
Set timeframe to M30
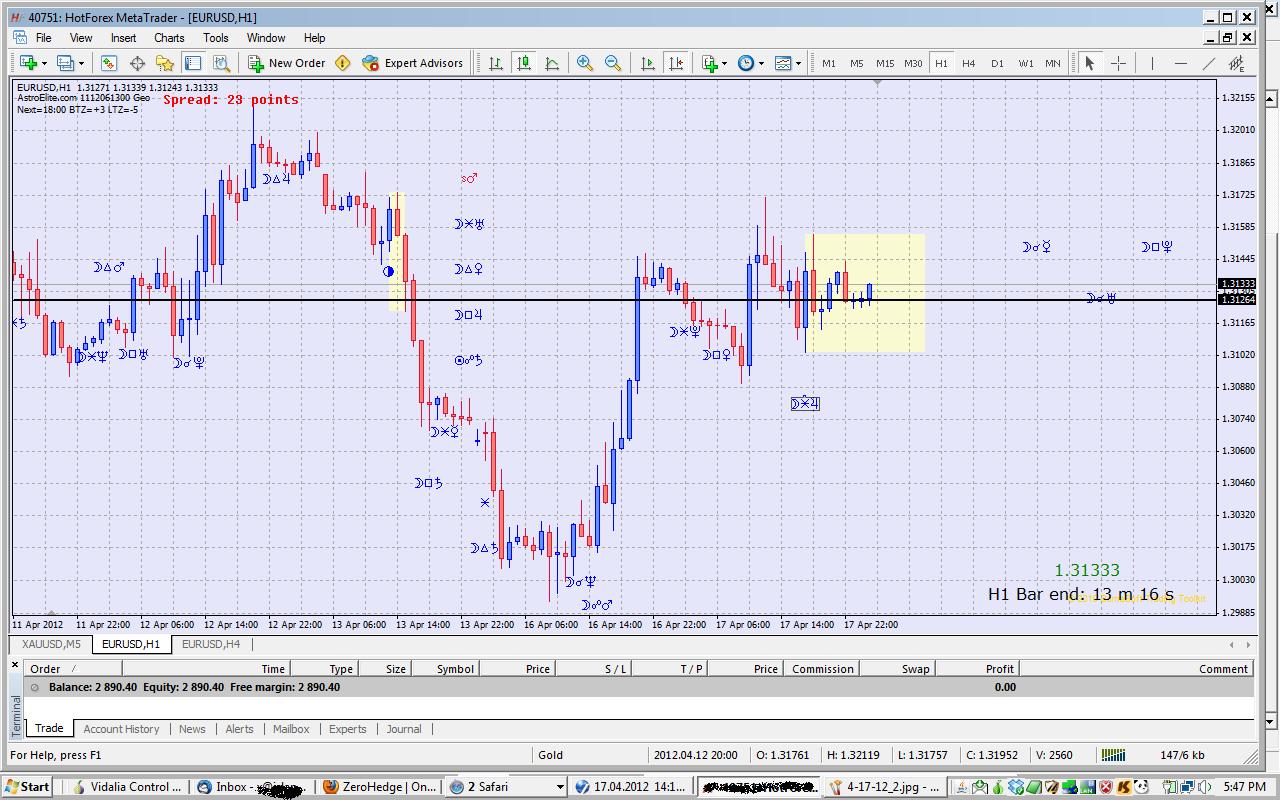pyautogui.click(x=913, y=63)
